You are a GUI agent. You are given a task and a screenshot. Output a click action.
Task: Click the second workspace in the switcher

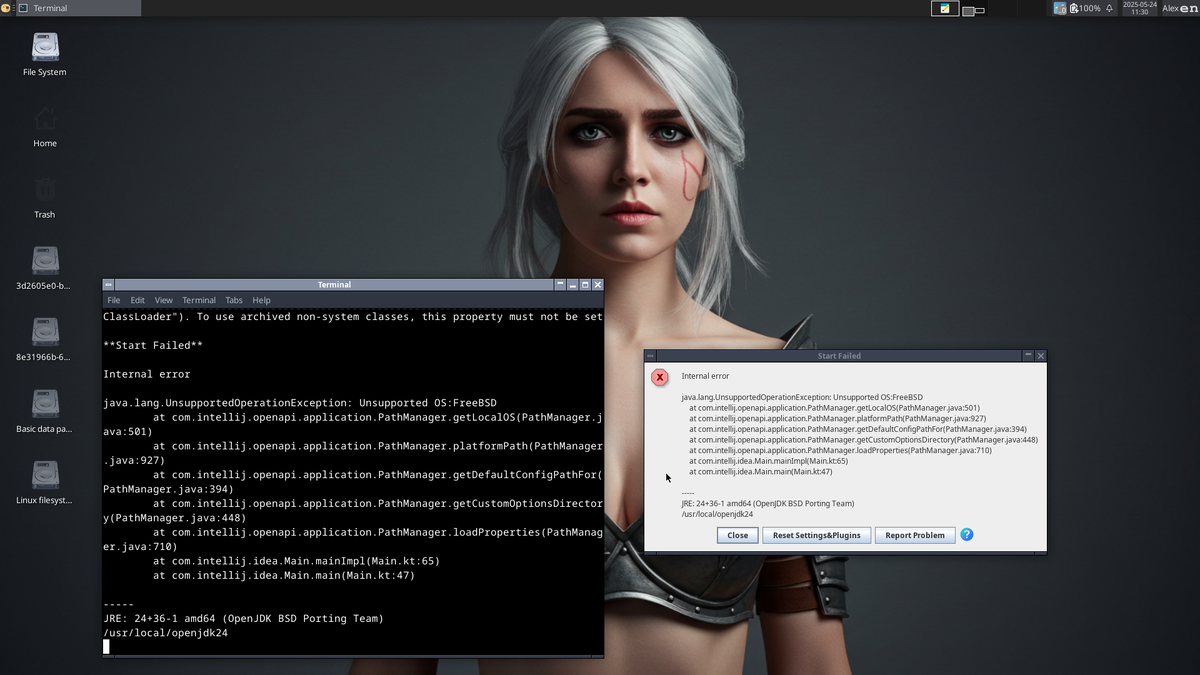coord(973,9)
